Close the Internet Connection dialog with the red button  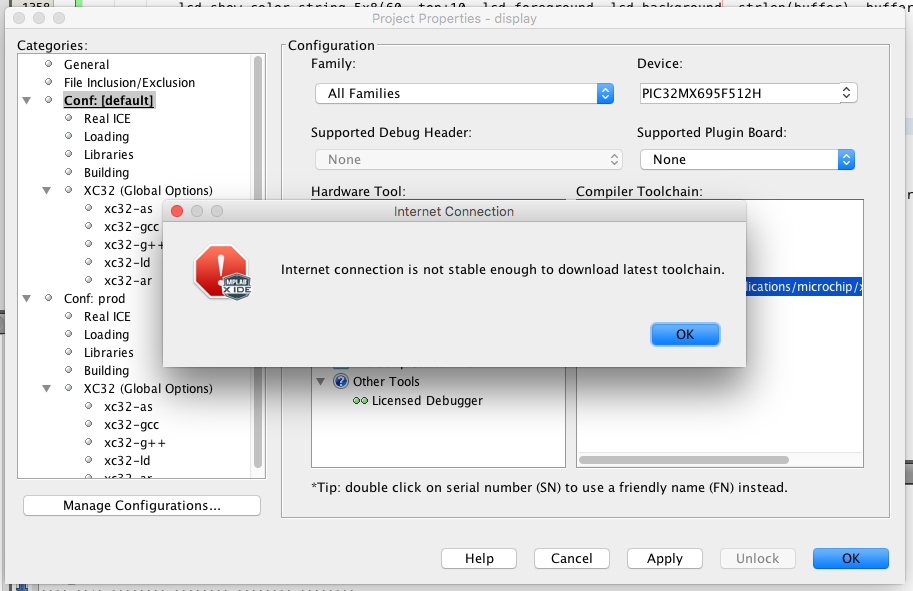tap(177, 211)
